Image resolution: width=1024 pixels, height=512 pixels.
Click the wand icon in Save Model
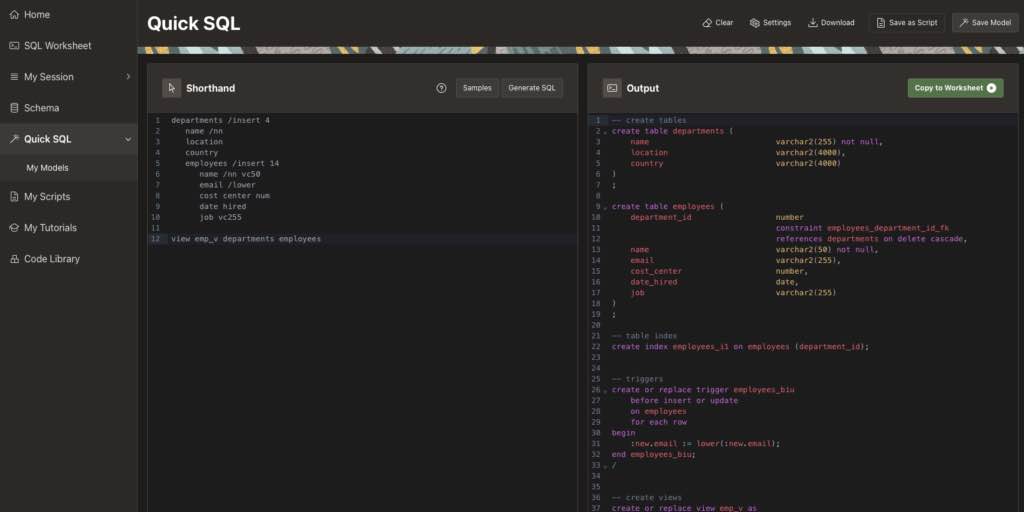964,23
